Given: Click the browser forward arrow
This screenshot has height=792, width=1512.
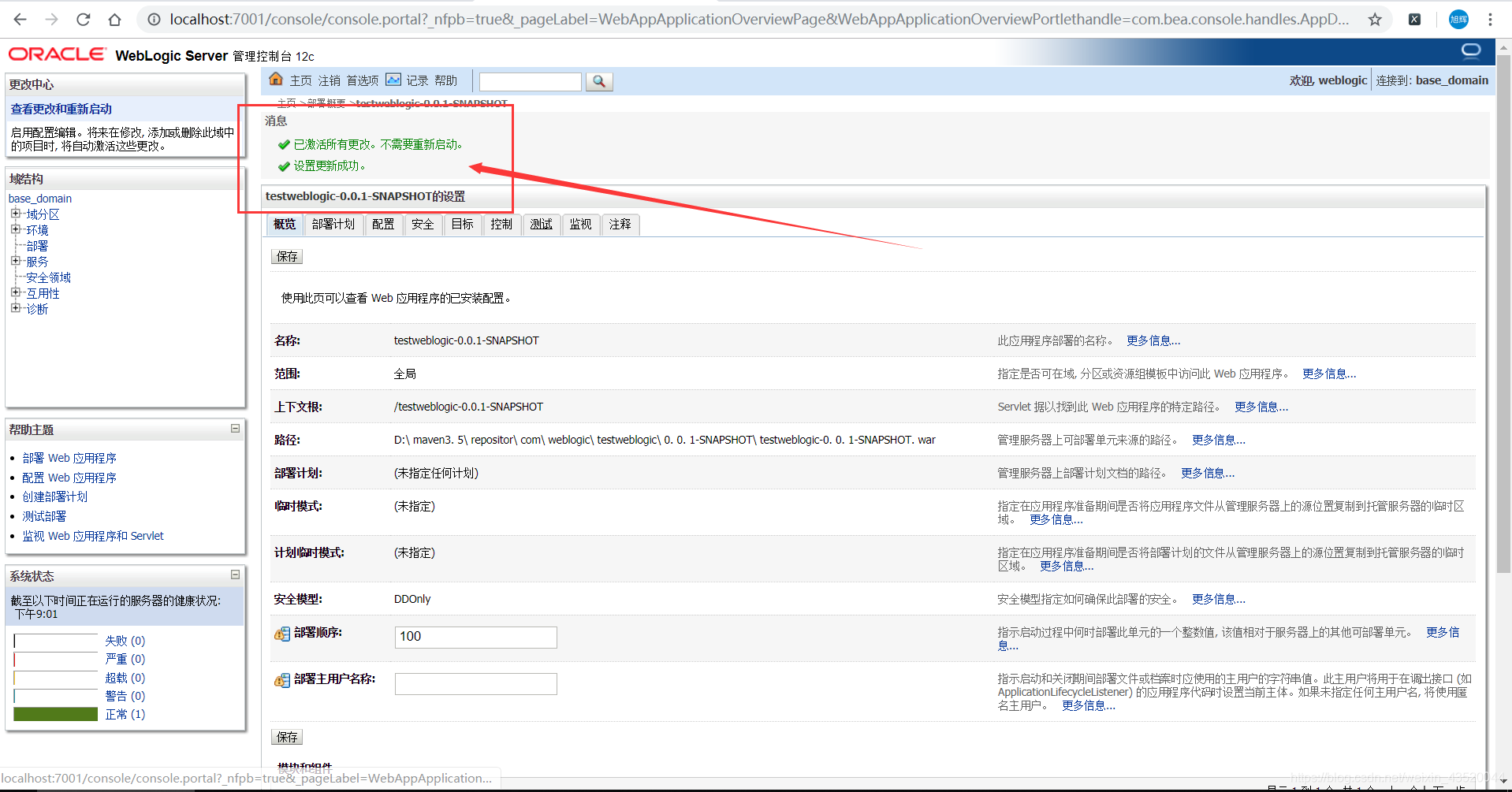Looking at the screenshot, I should [52, 19].
